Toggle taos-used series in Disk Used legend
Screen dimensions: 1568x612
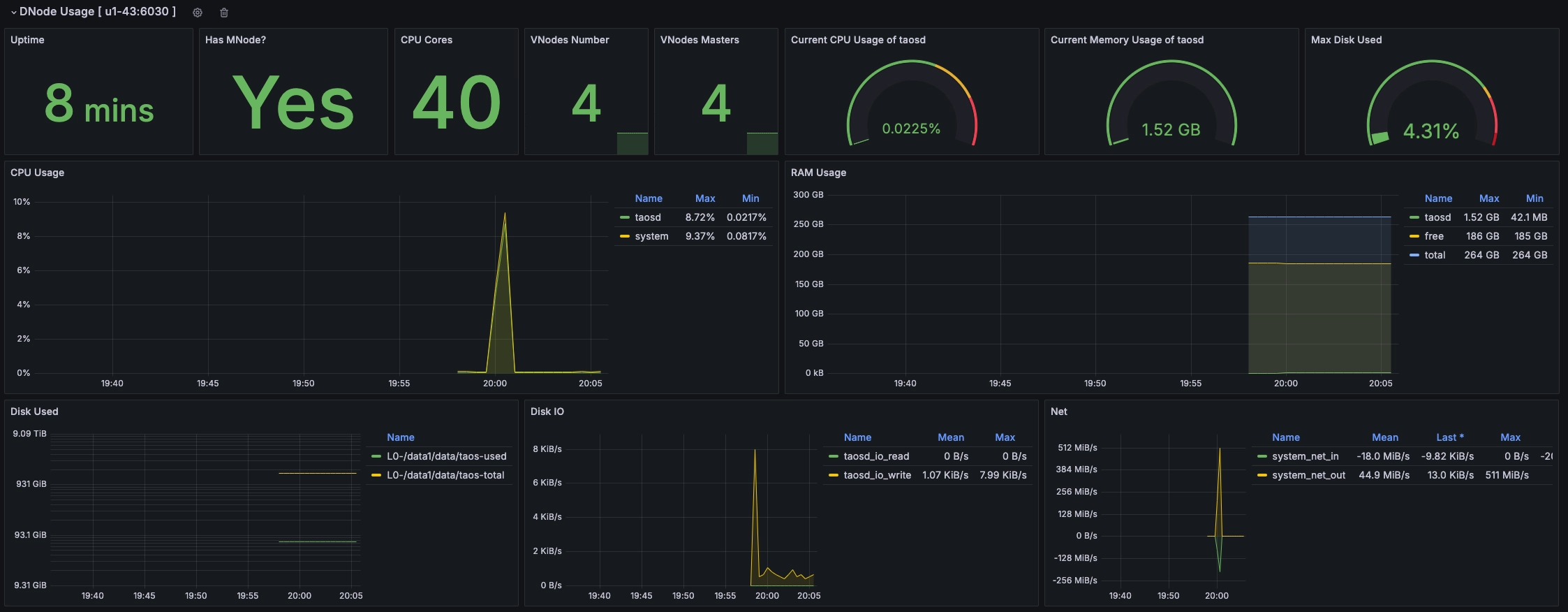click(x=446, y=456)
